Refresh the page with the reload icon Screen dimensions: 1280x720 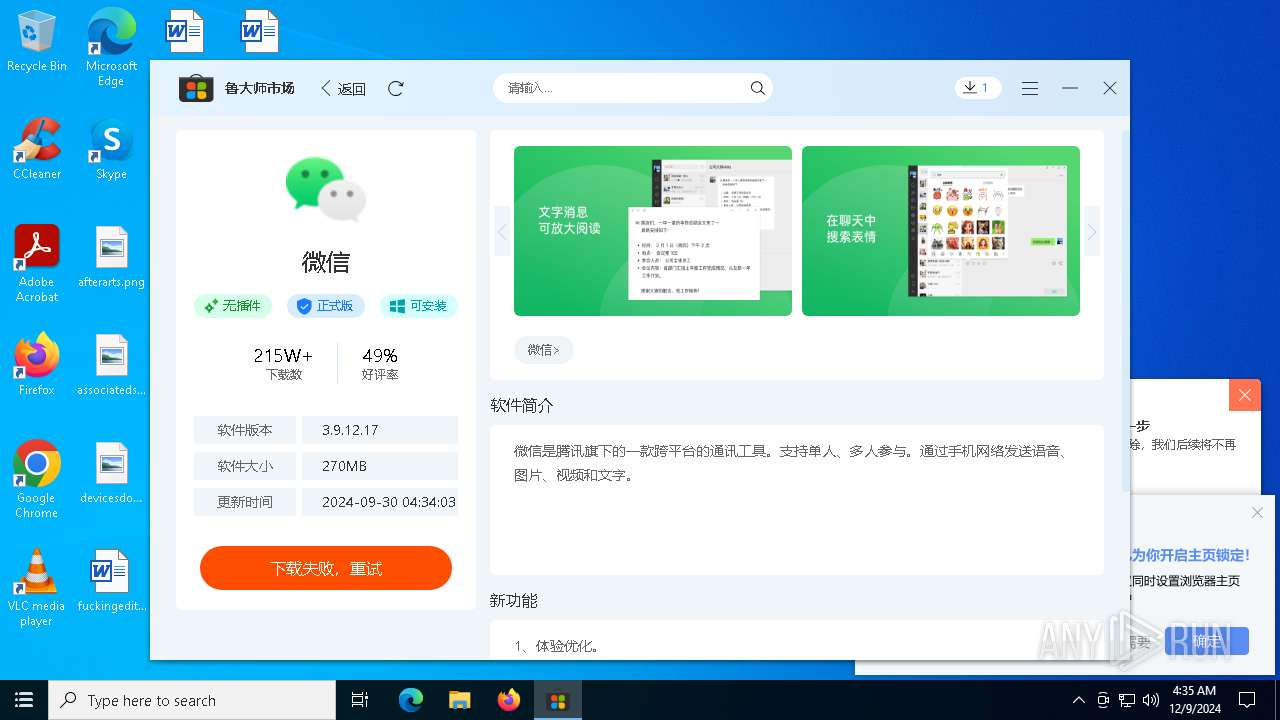396,88
